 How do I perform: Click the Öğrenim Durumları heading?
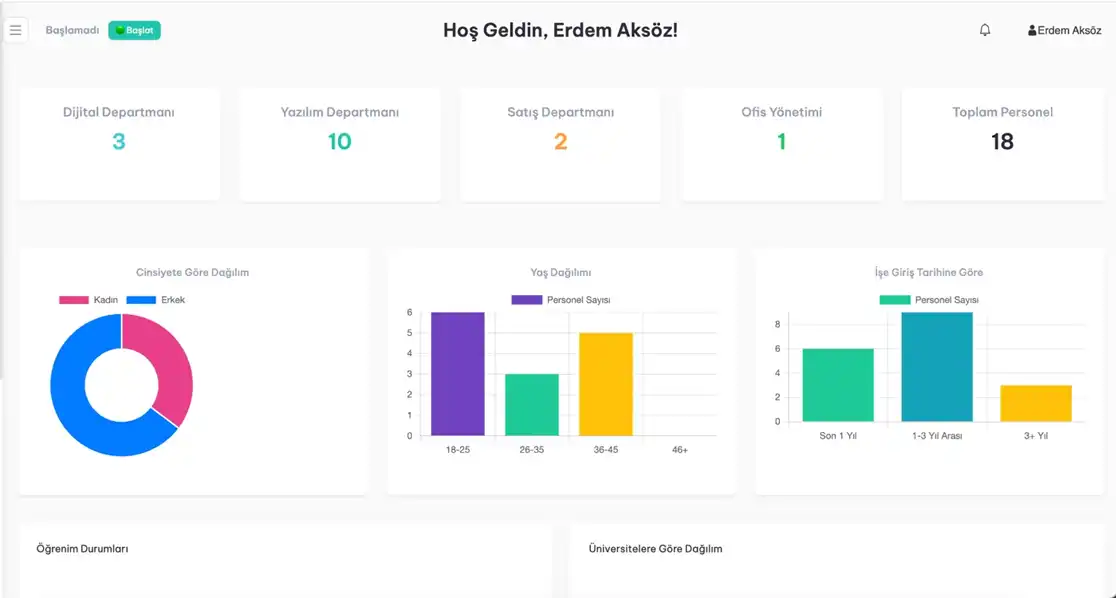(x=83, y=549)
